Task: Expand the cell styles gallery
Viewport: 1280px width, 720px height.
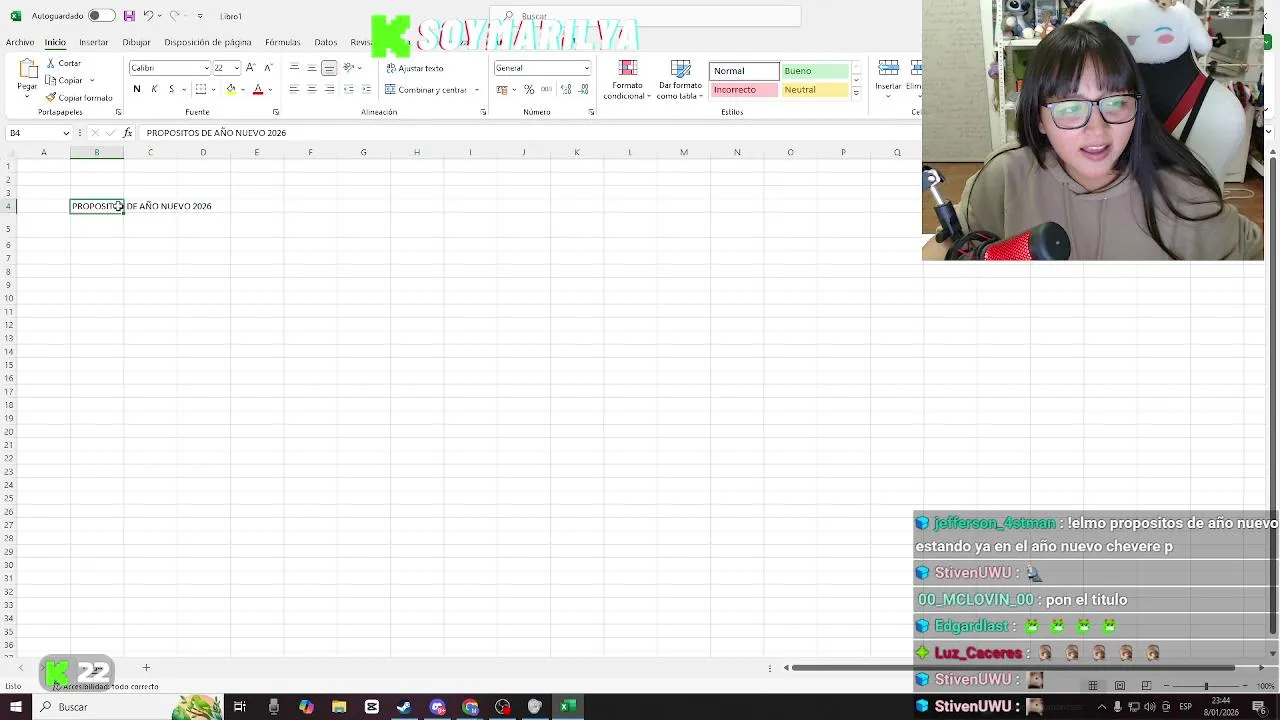Action: coord(856,94)
